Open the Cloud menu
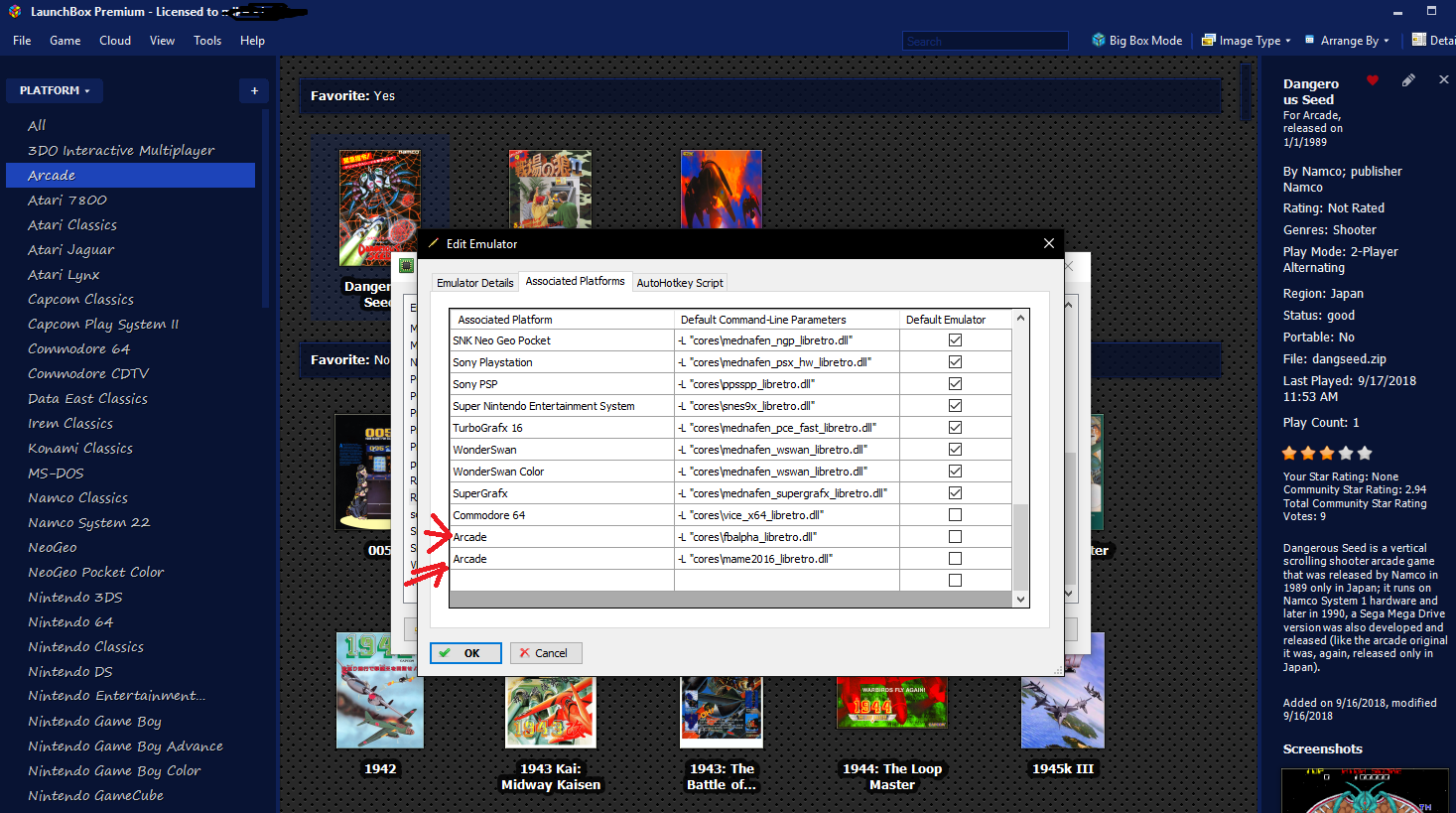The height and width of the screenshot is (813, 1456). tap(115, 41)
